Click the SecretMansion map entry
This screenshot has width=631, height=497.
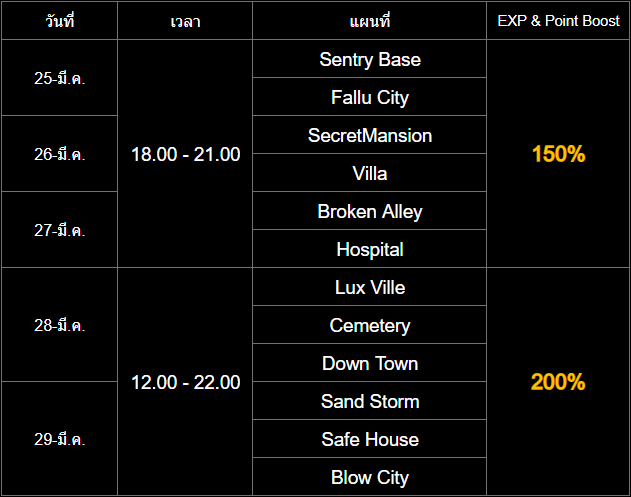point(370,136)
